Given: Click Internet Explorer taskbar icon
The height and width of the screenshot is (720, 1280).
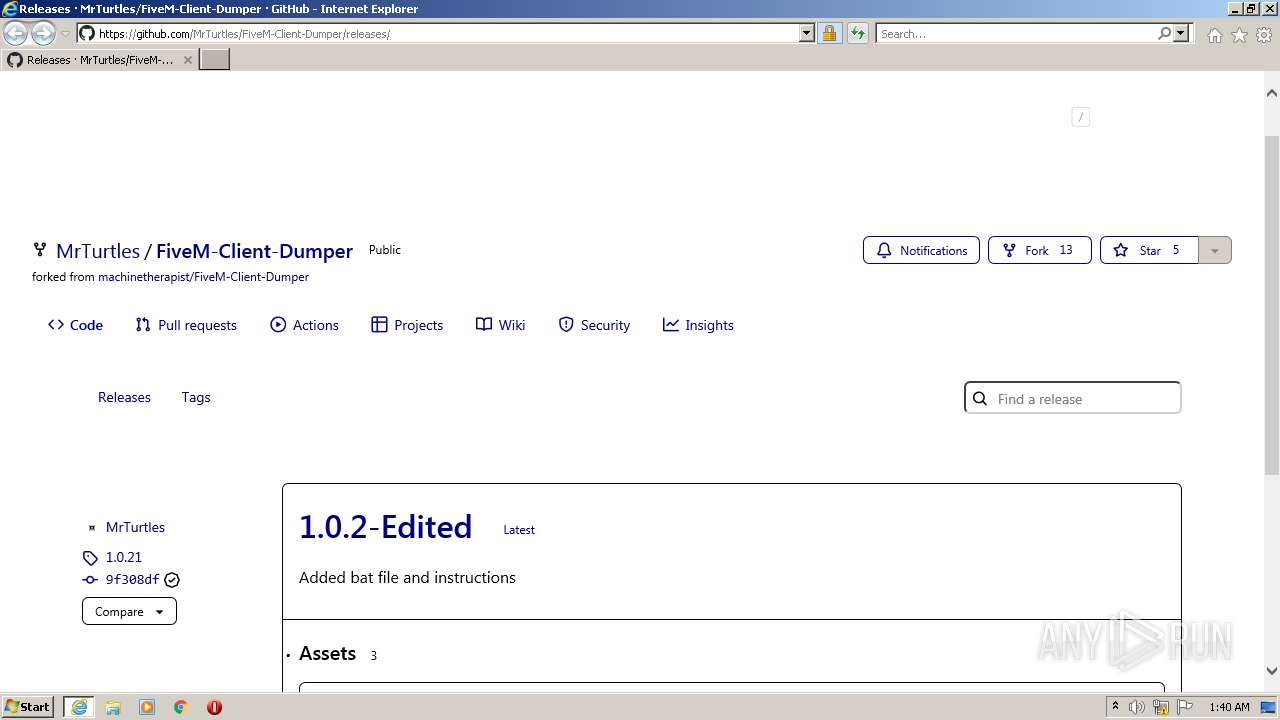Looking at the screenshot, I should coord(78,707).
